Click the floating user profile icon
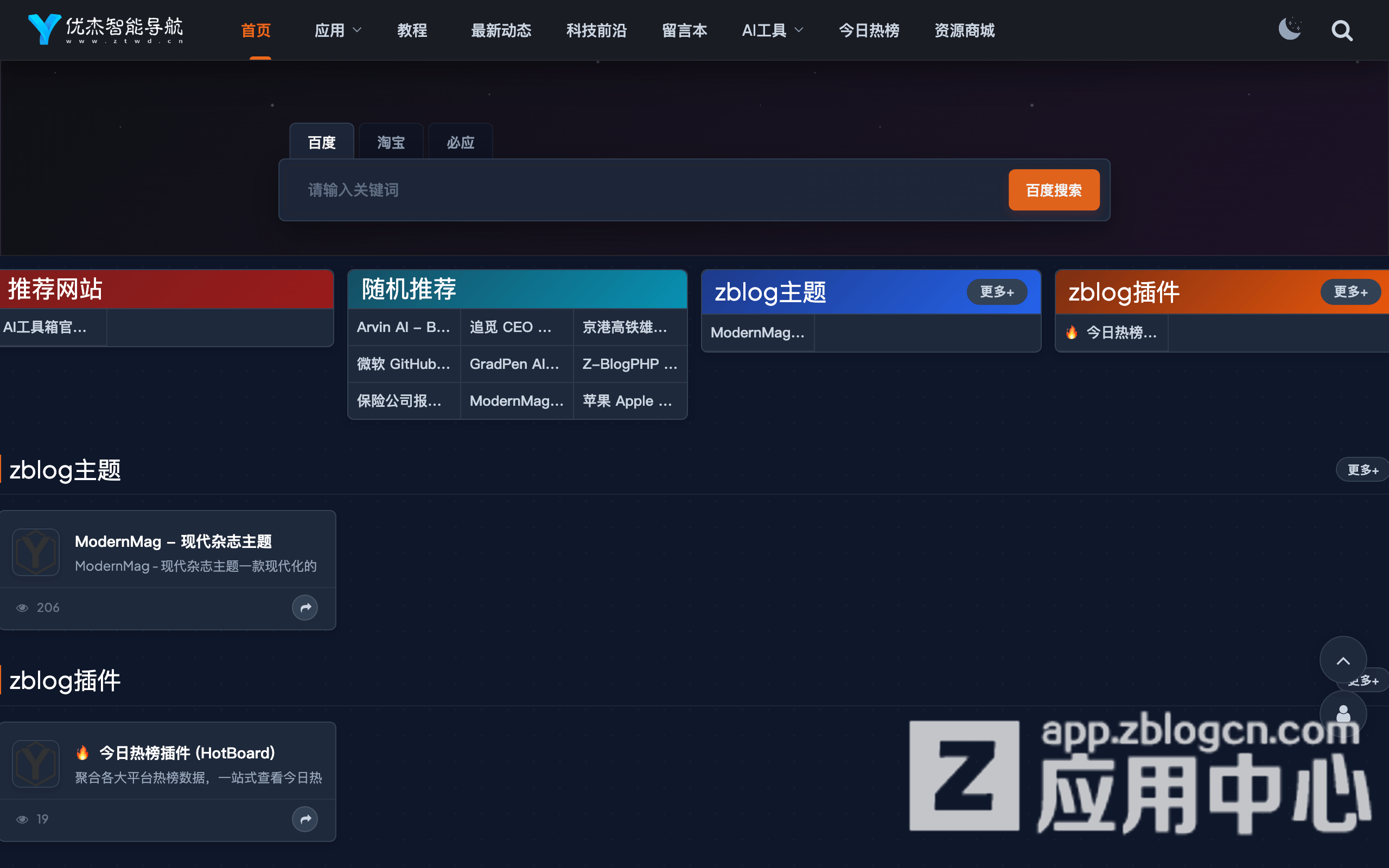1389x868 pixels. pyautogui.click(x=1342, y=714)
